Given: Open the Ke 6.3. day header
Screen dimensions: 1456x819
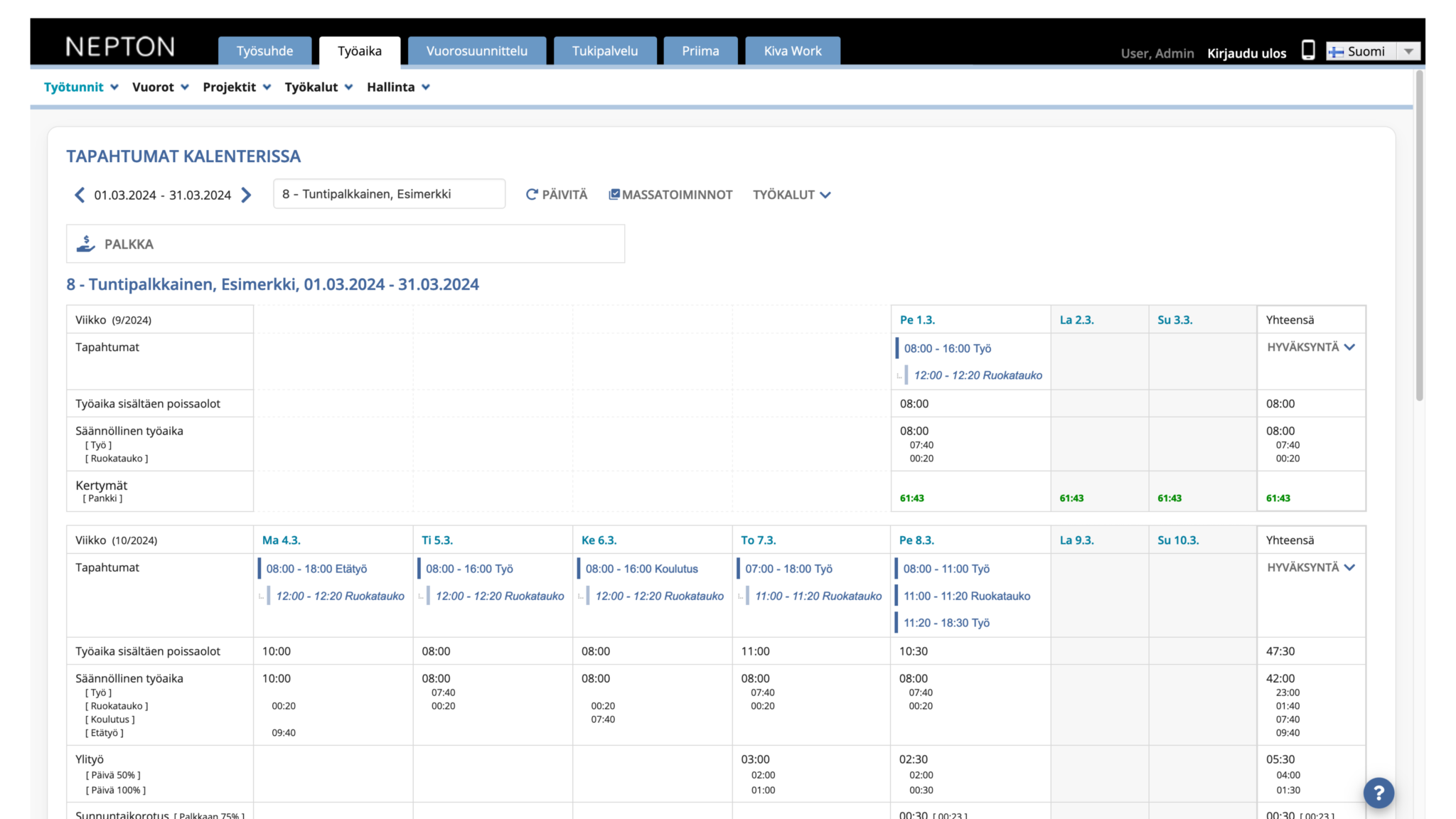Looking at the screenshot, I should pyautogui.click(x=599, y=540).
